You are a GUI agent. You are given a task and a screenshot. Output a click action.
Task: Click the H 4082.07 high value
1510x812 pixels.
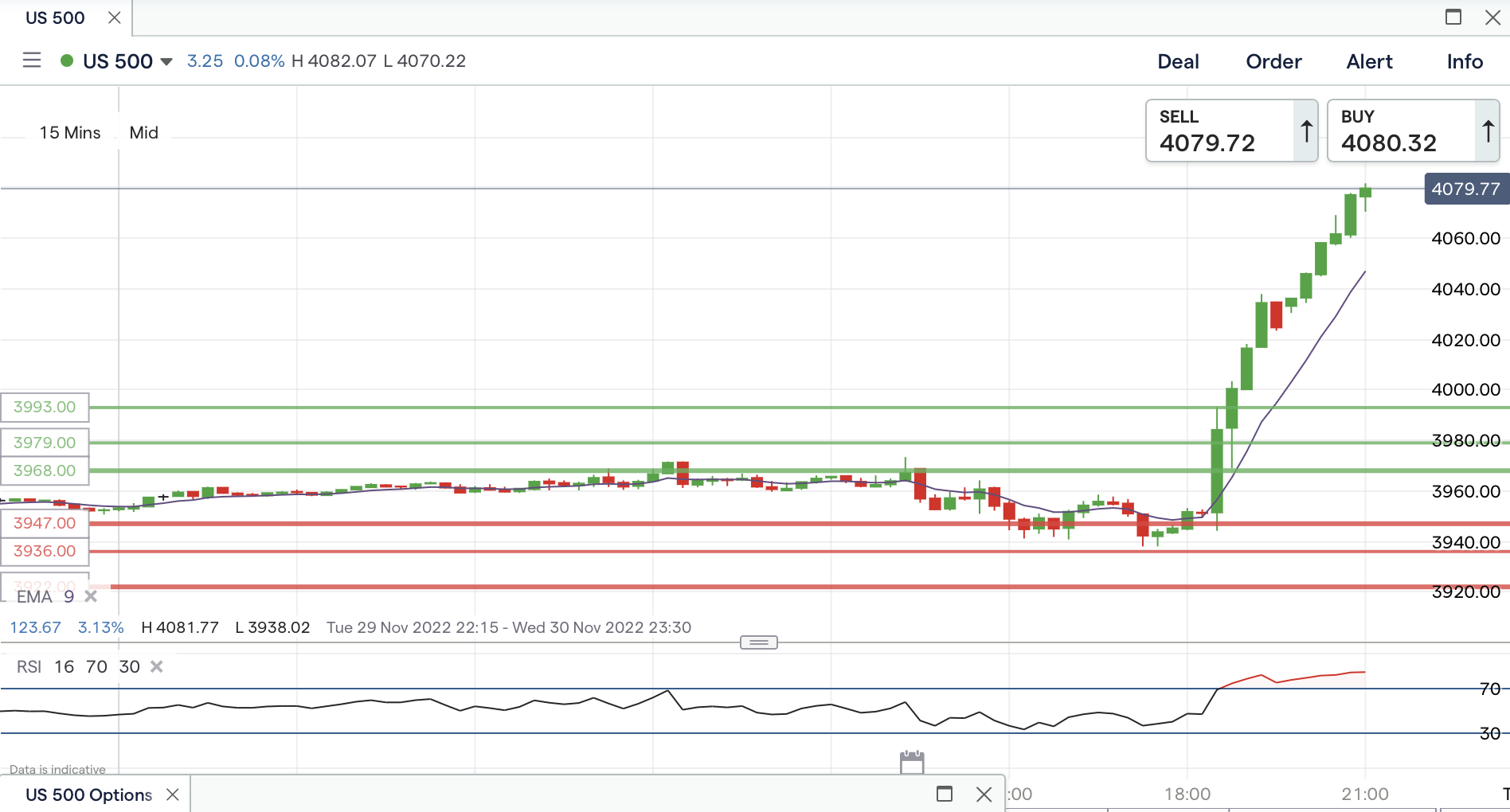tap(334, 61)
